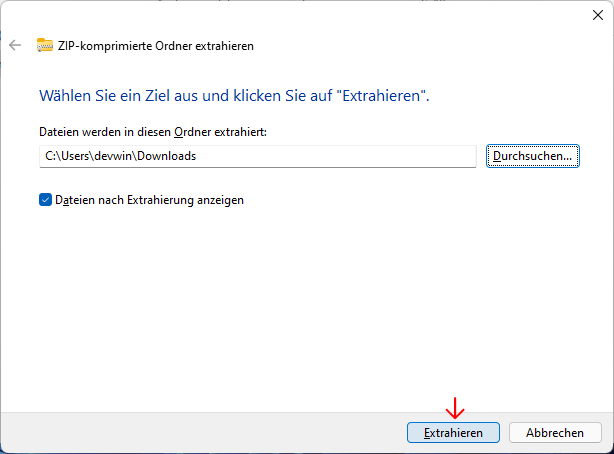The image size is (614, 454).
Task: Click the 'C:\Users\devwin\Downloads' path text
Action: coord(119,156)
